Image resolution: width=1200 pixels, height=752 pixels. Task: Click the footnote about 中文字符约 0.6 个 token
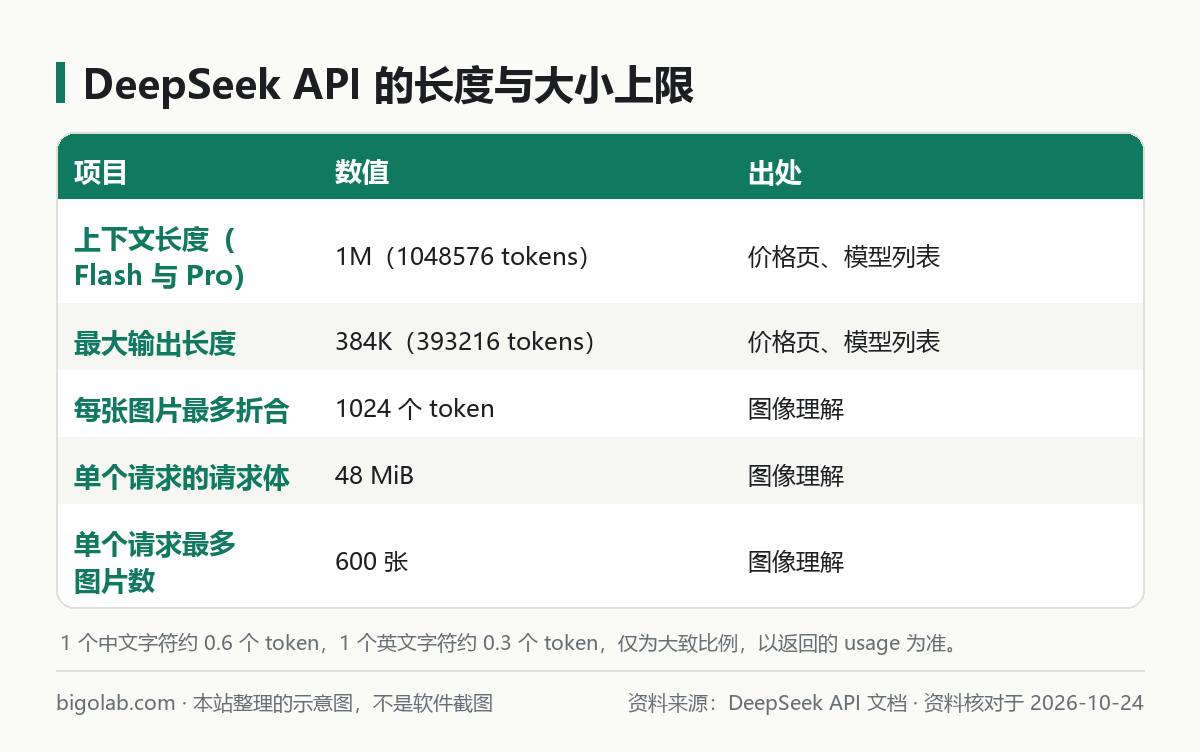[509, 643]
